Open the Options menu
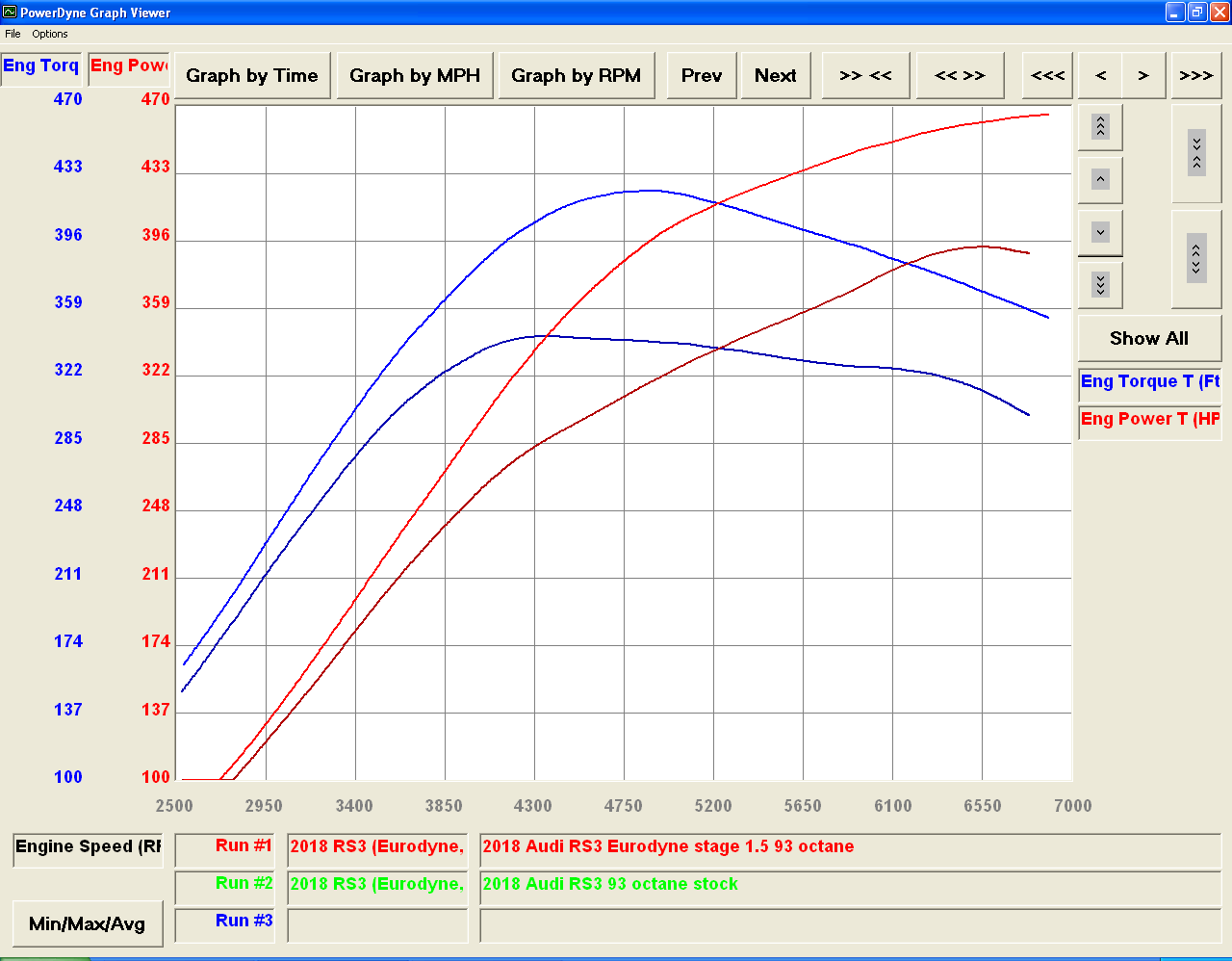 (x=50, y=34)
